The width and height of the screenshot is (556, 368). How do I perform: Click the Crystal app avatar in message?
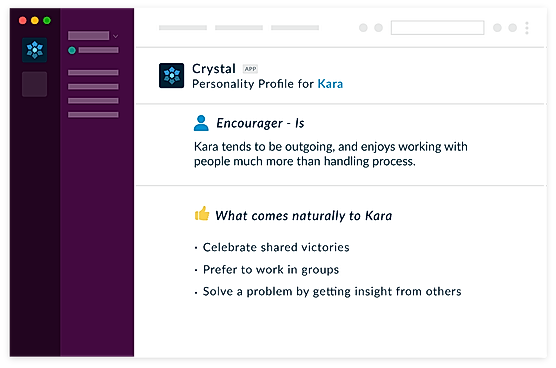click(x=172, y=76)
